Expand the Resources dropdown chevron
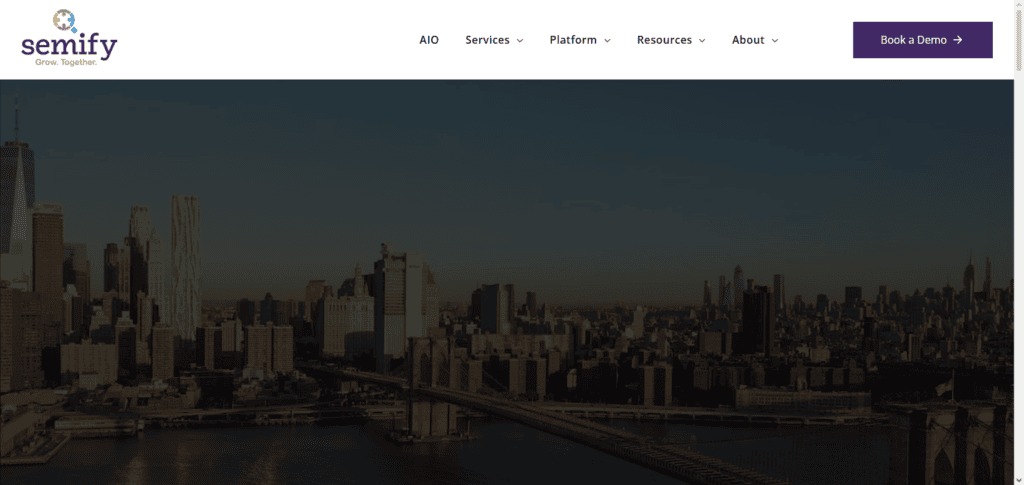 (x=702, y=40)
